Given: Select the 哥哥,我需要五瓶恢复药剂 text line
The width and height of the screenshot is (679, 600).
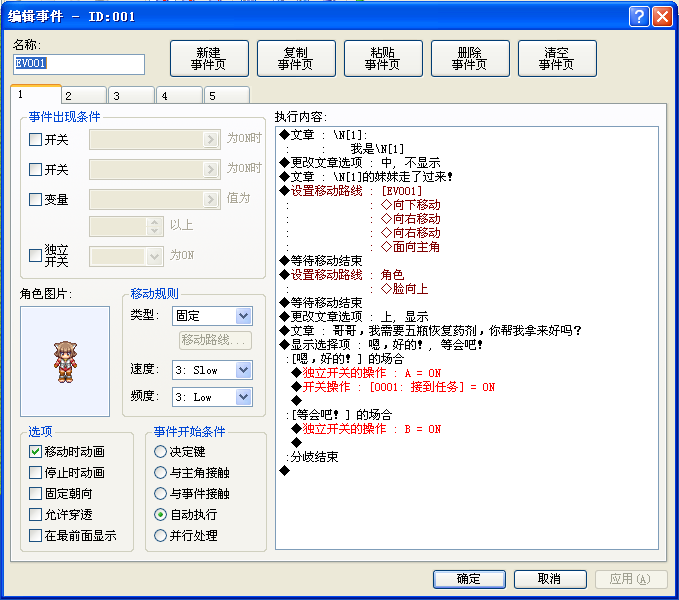Looking at the screenshot, I should 430,331.
